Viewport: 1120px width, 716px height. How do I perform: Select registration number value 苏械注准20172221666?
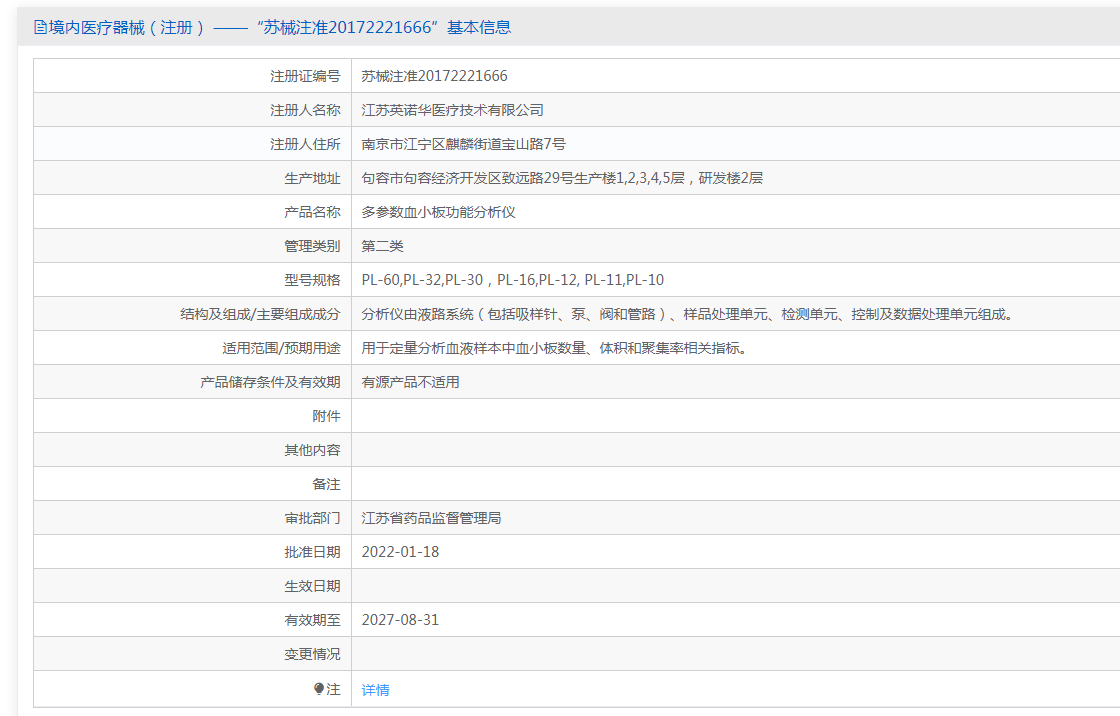[x=434, y=76]
